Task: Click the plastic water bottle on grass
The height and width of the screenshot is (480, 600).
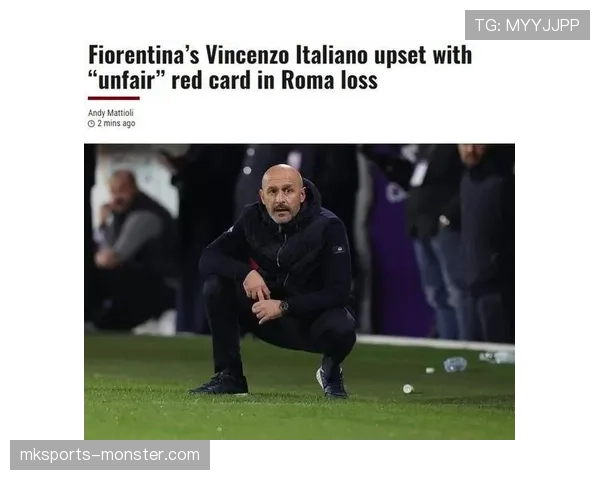Action: (455, 364)
